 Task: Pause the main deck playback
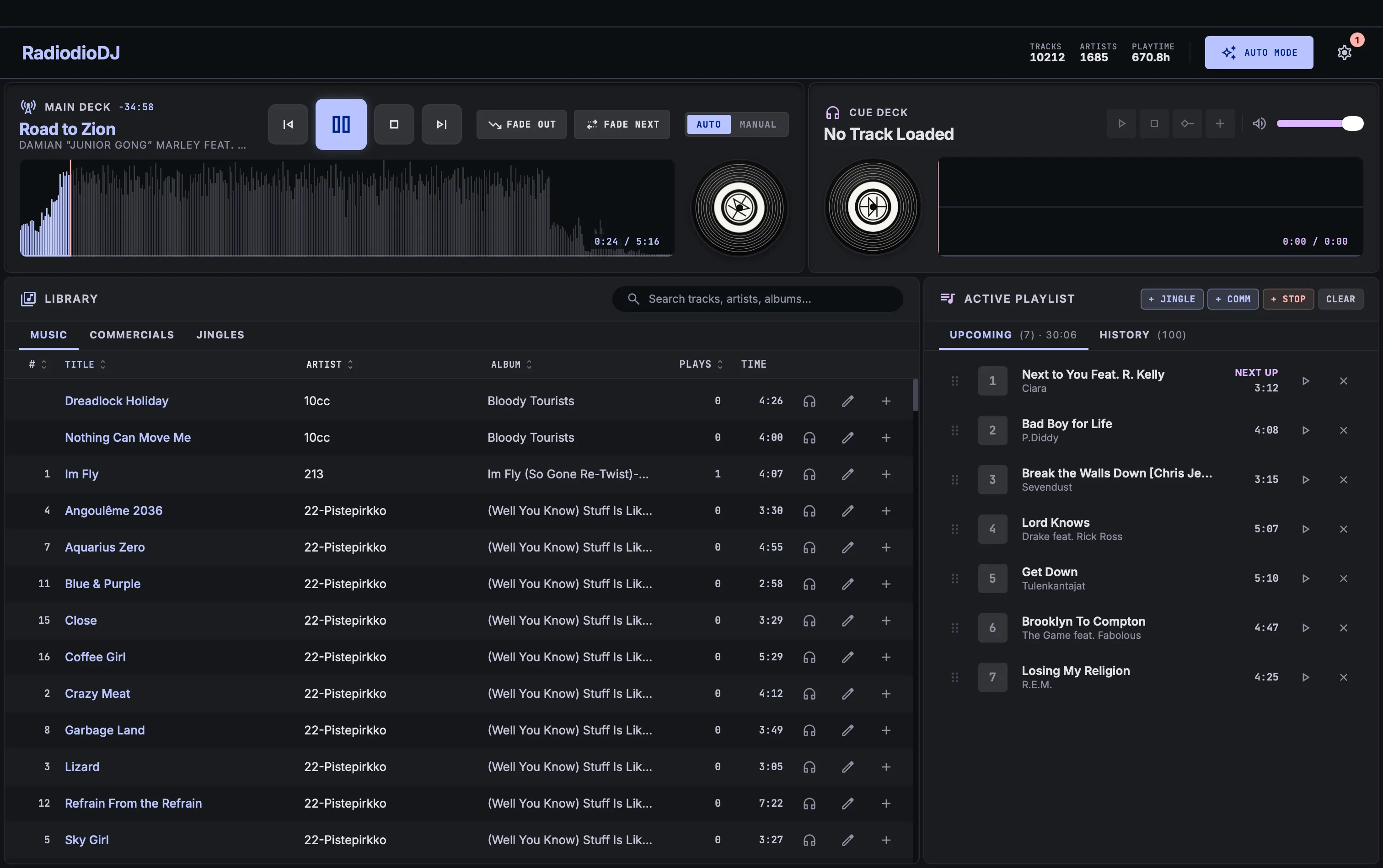pos(341,124)
